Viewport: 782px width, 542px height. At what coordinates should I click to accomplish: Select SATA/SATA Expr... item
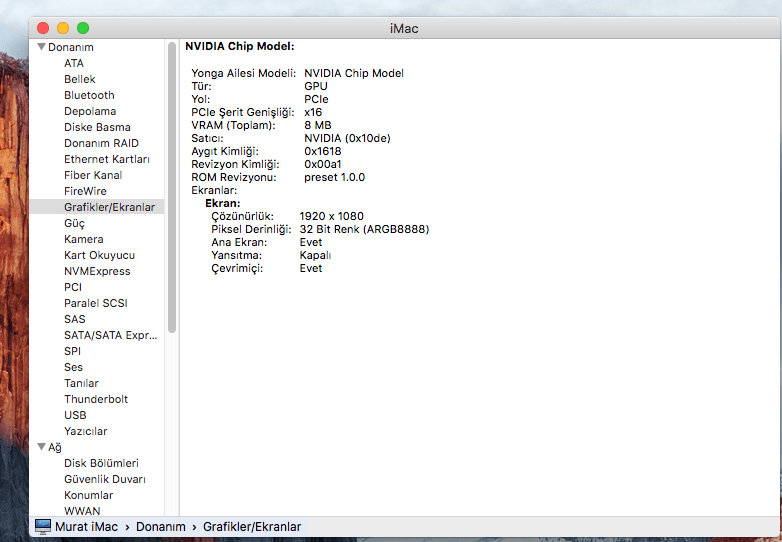click(110, 335)
